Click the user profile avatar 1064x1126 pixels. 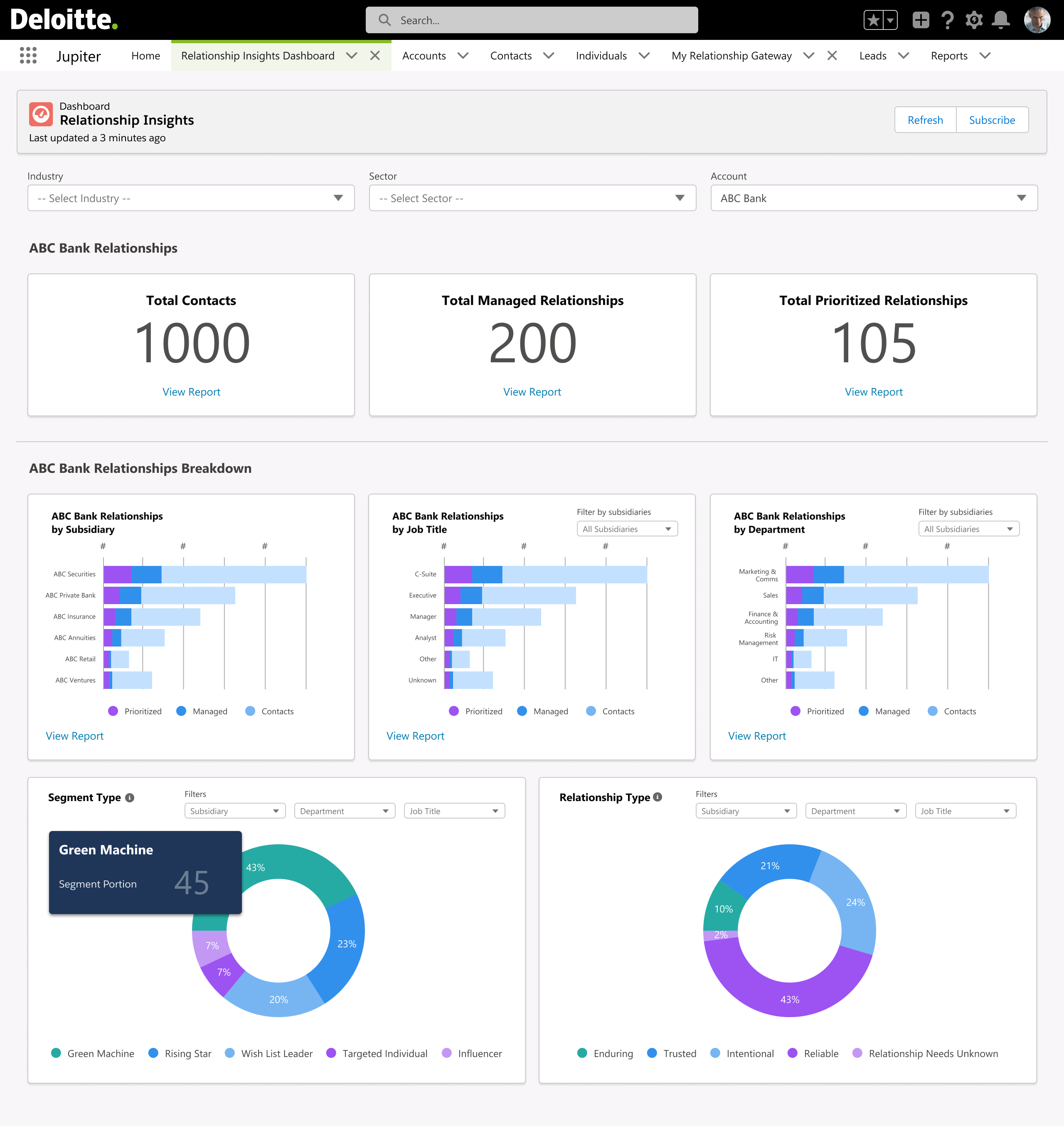(x=1037, y=20)
